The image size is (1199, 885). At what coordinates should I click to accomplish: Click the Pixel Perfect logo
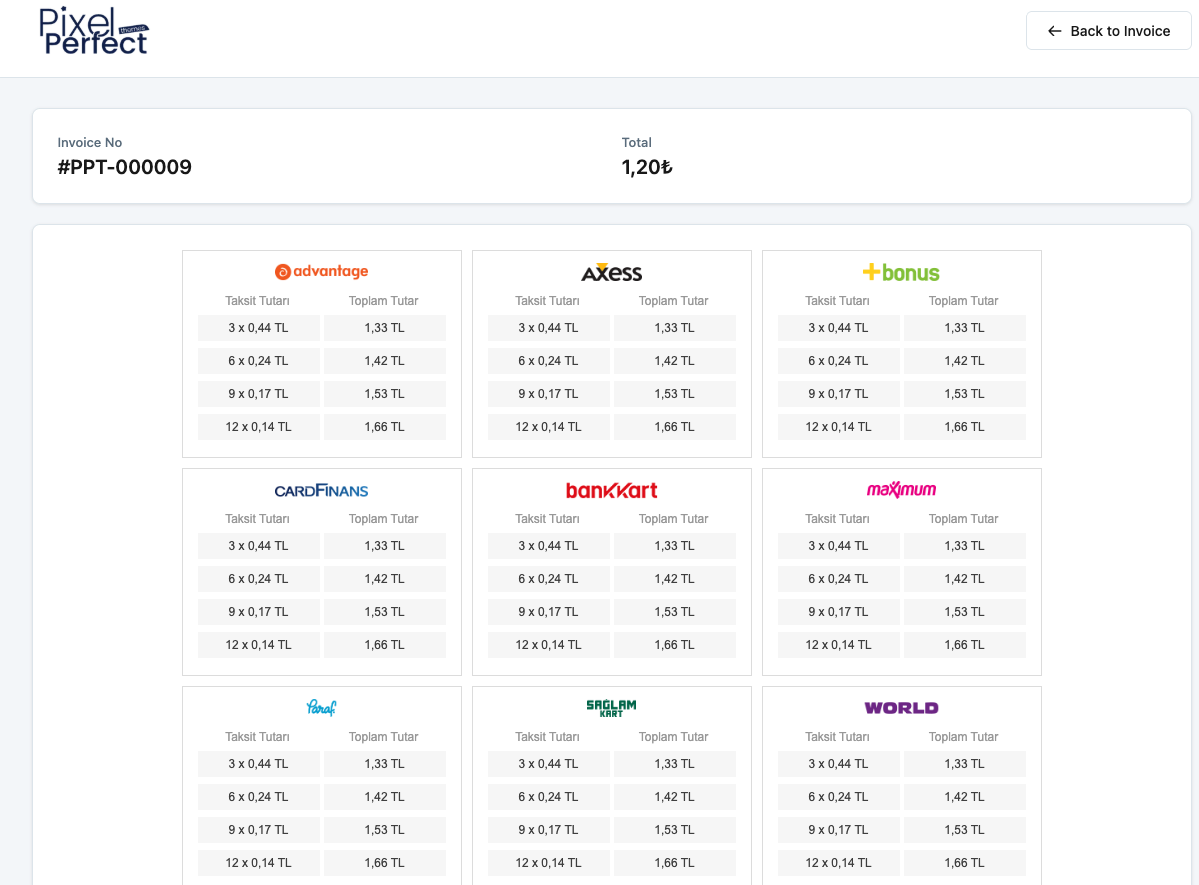point(94,32)
